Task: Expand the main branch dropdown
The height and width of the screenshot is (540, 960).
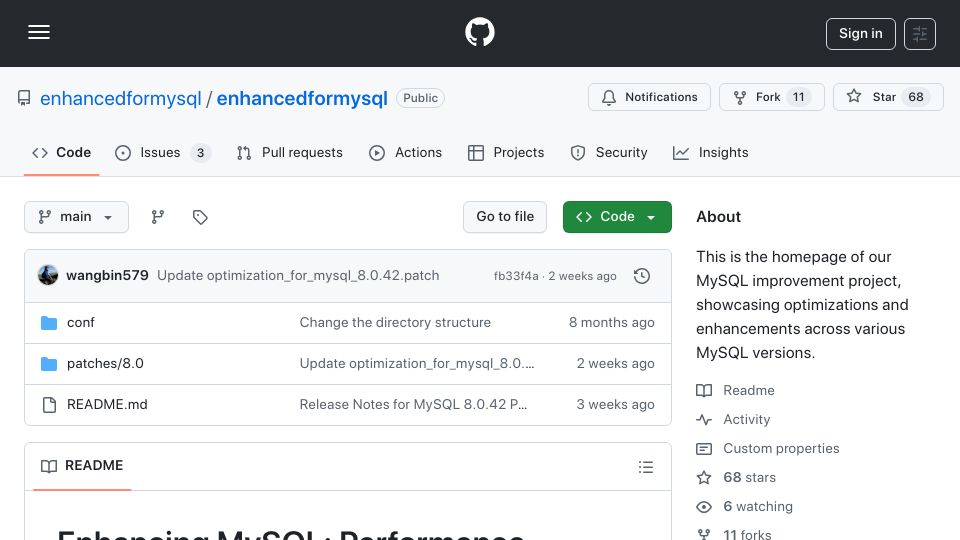Action: coord(77,217)
